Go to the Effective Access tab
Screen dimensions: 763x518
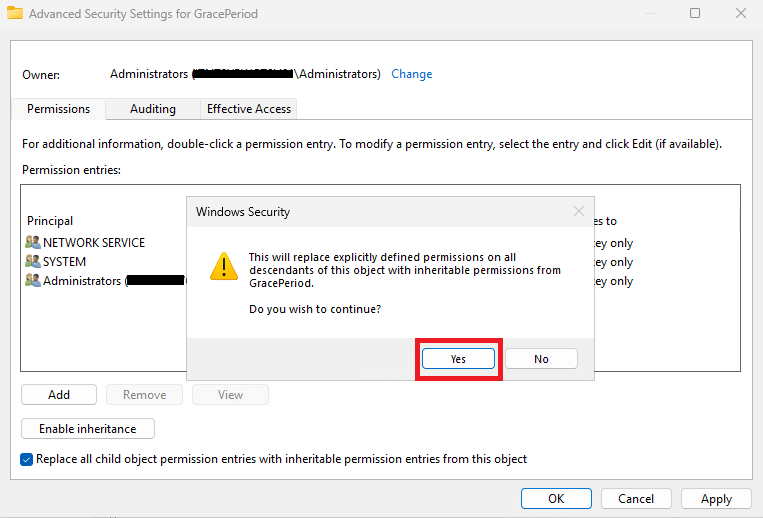tap(248, 109)
